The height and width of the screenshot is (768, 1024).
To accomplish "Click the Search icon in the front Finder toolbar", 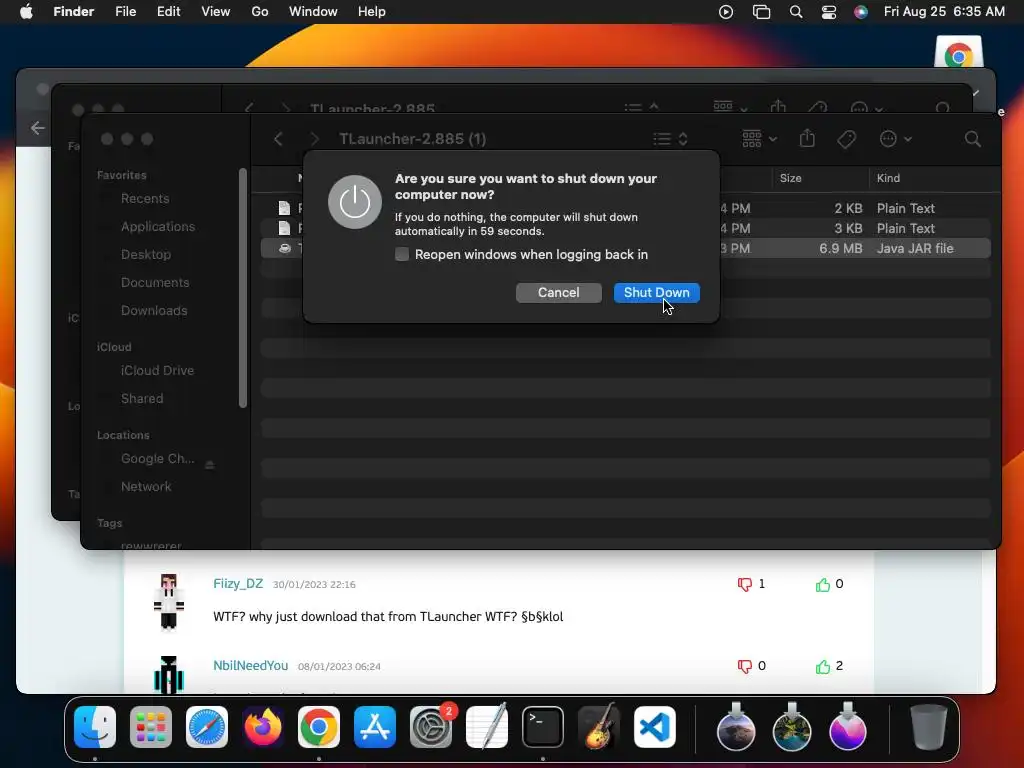I will 972,138.
